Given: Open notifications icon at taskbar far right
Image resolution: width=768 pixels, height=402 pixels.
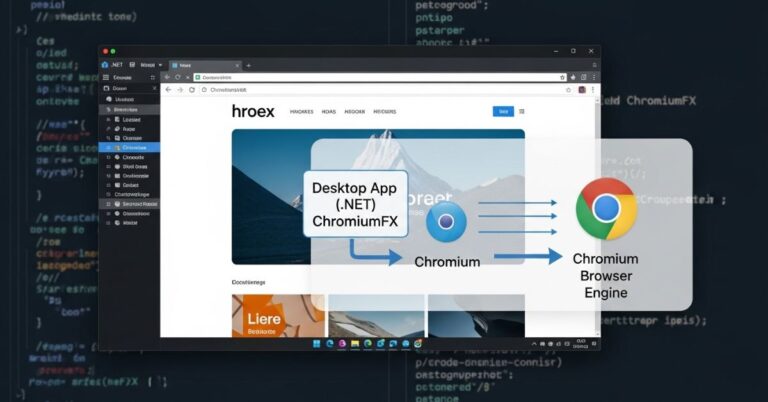Looking at the screenshot, I should tap(594, 344).
